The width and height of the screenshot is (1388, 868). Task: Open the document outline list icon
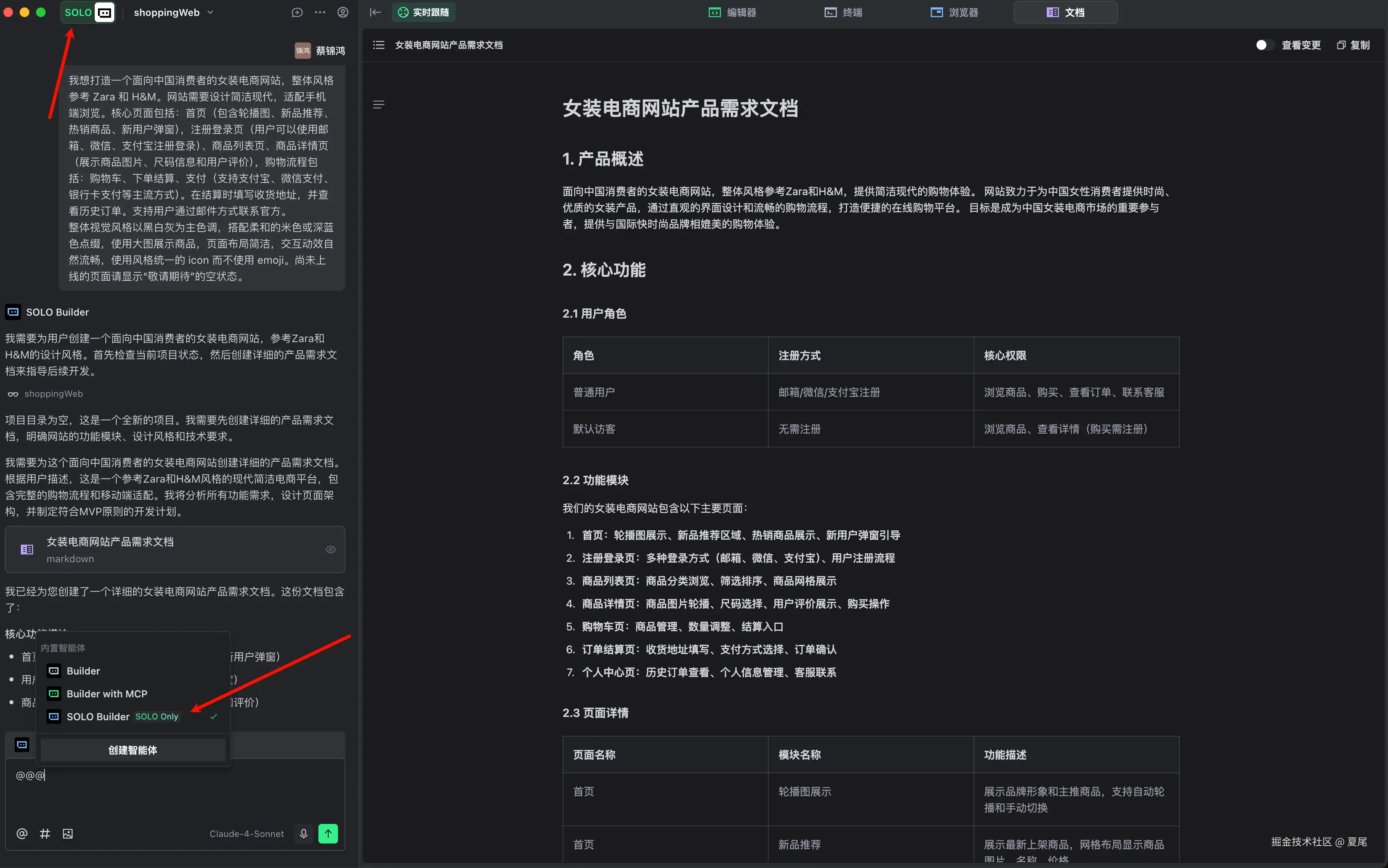(378, 45)
